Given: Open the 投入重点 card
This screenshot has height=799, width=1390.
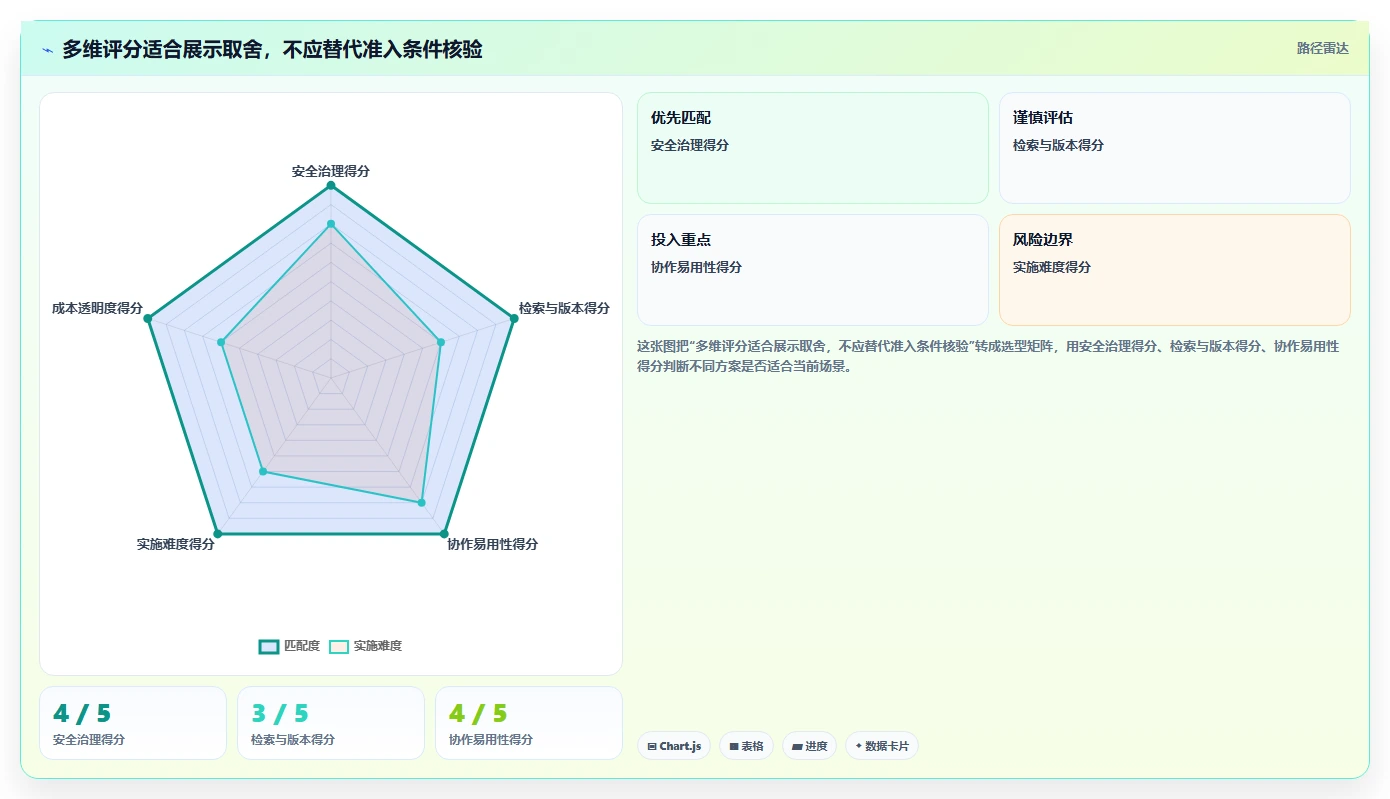Looking at the screenshot, I should (813, 270).
